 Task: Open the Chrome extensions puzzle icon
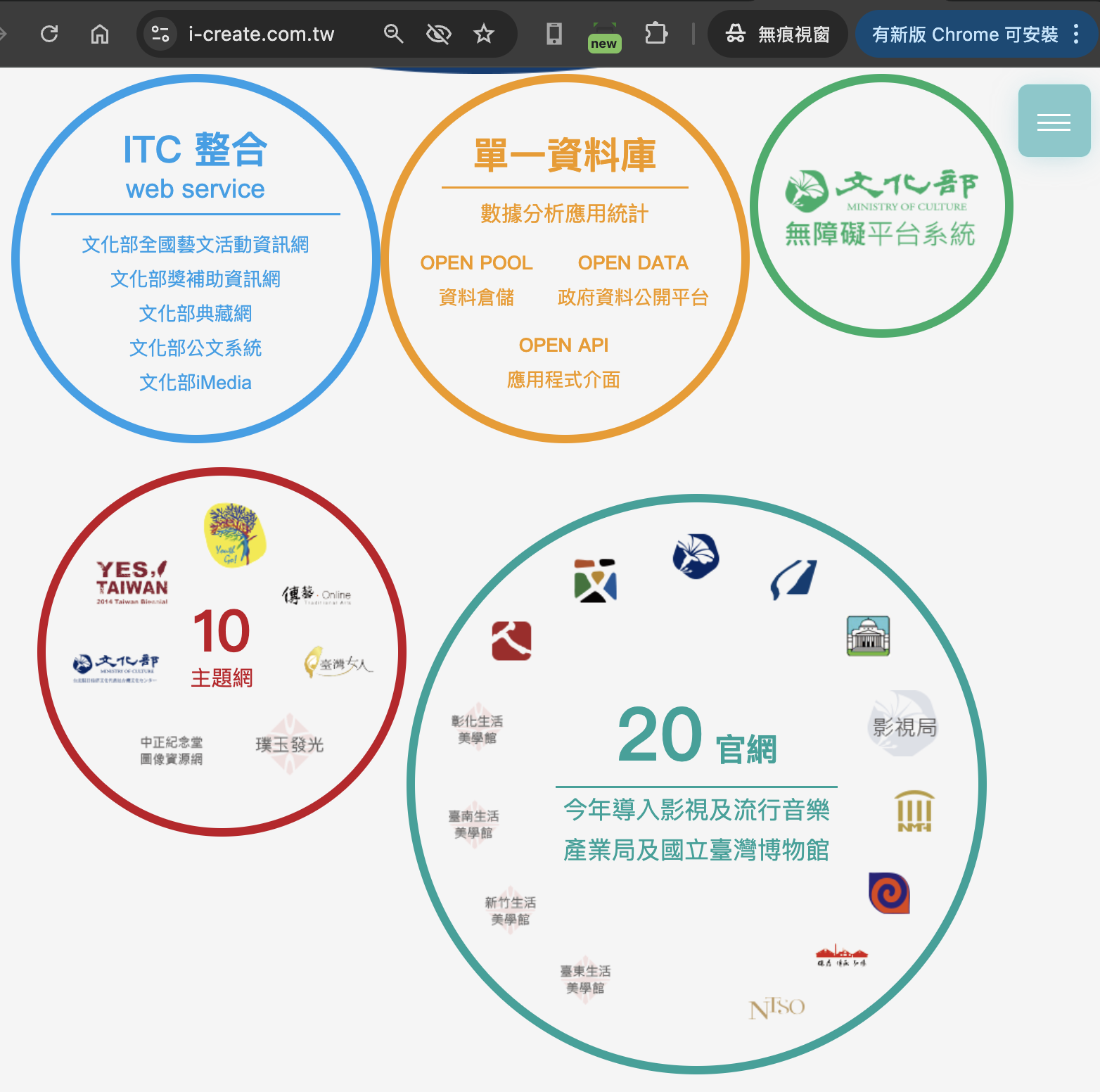(x=655, y=34)
